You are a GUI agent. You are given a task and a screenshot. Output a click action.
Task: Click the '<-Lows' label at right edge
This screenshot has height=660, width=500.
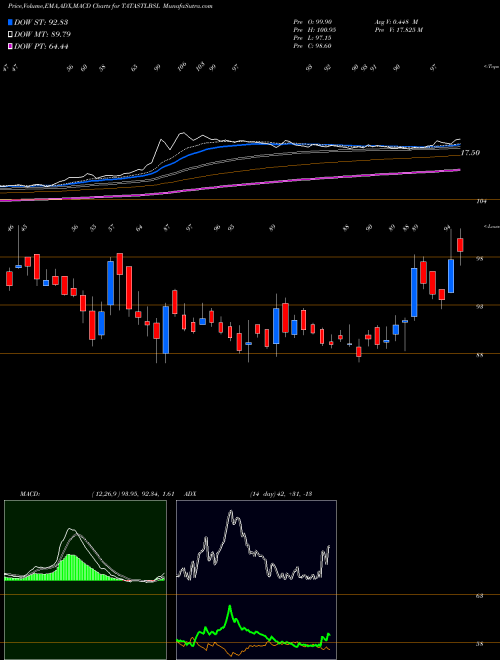[x=491, y=227]
